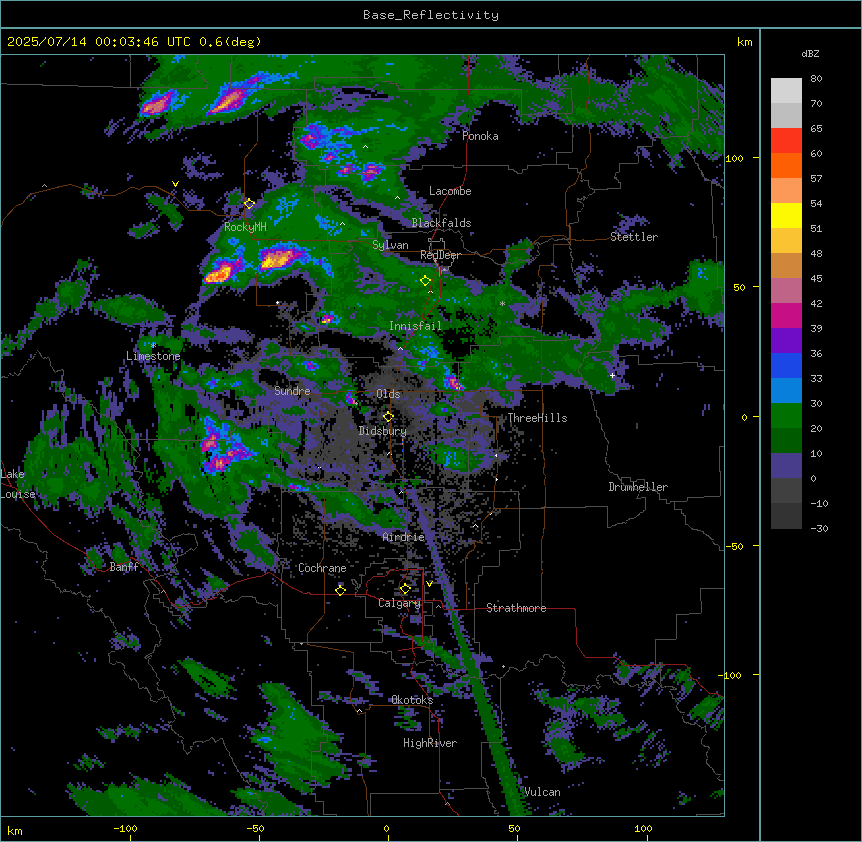Select the Stettler label
862x842 pixels.
point(634,237)
